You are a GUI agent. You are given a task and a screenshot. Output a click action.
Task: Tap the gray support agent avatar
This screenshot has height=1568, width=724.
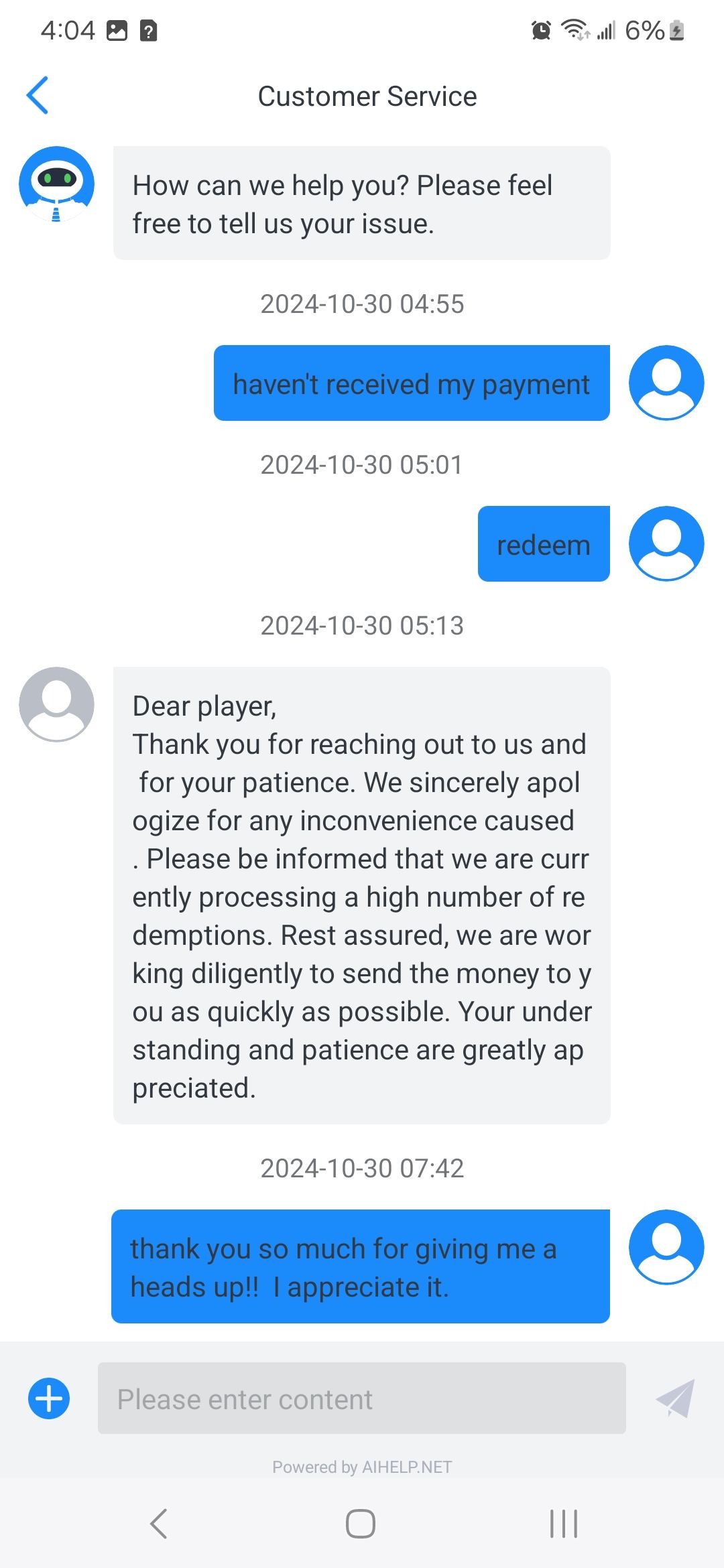pos(56,704)
